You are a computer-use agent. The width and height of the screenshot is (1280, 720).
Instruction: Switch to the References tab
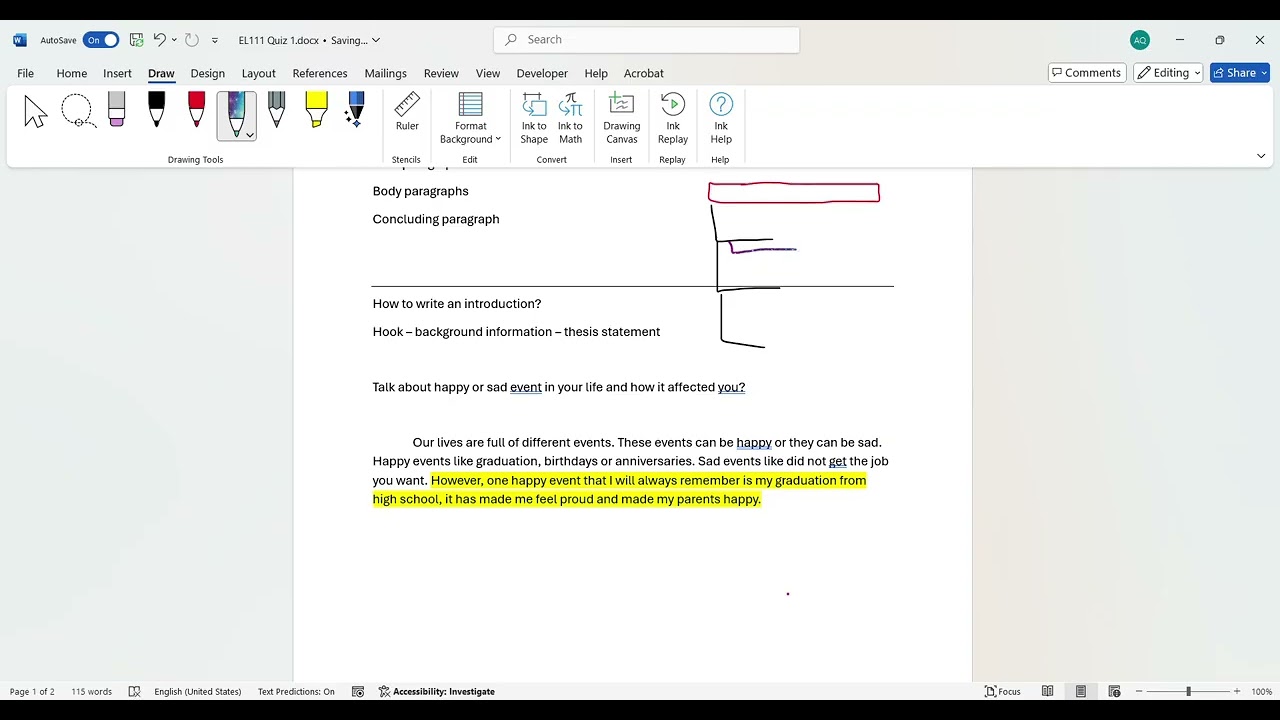coord(320,73)
